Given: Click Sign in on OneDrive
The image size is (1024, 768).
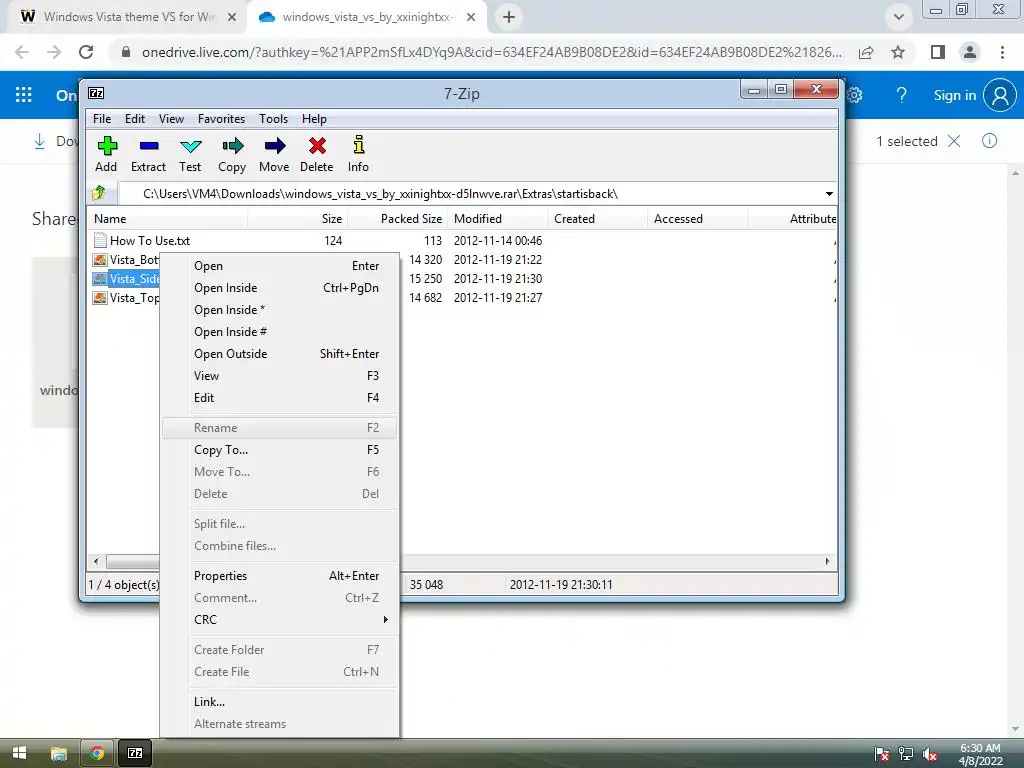Looking at the screenshot, I should click(x=955, y=95).
